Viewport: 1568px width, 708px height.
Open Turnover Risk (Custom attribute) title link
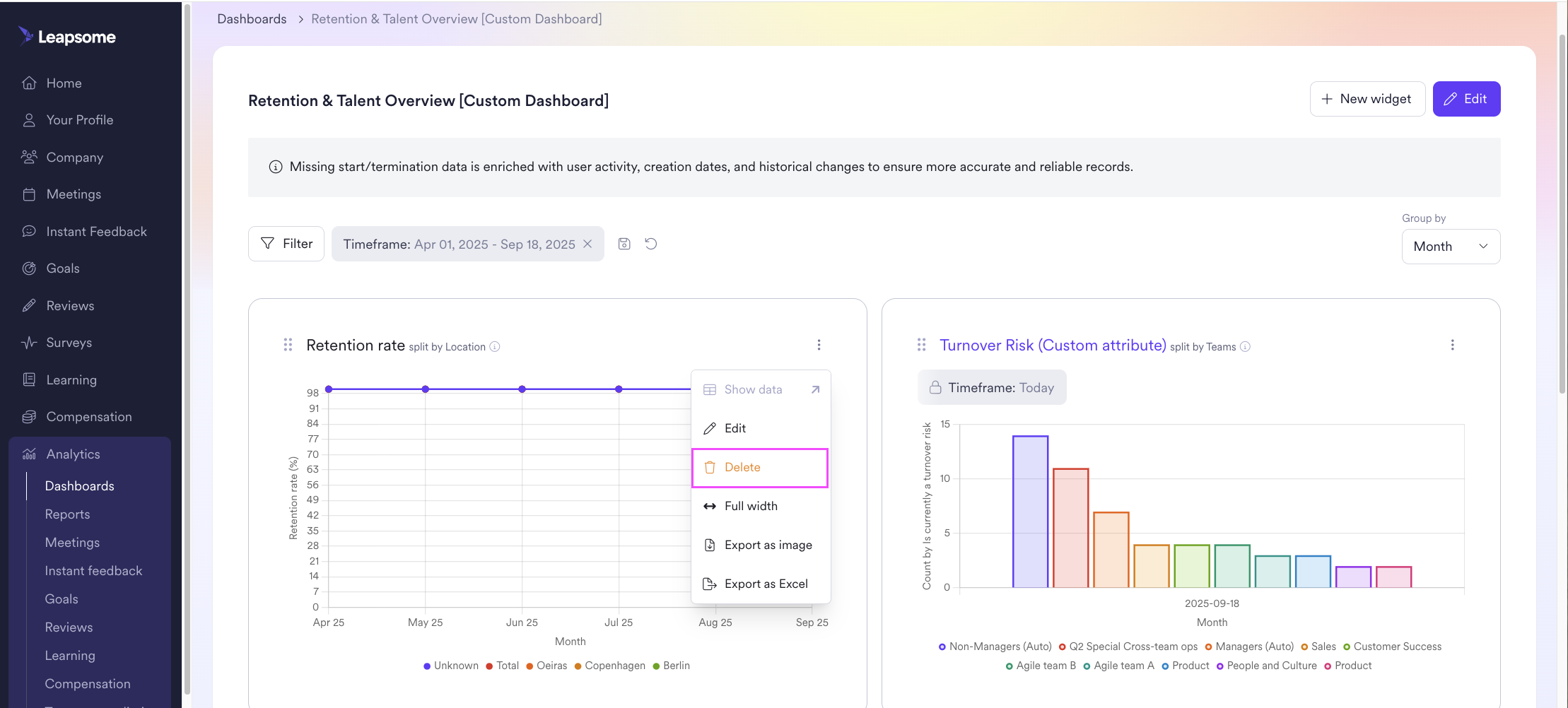point(1052,345)
